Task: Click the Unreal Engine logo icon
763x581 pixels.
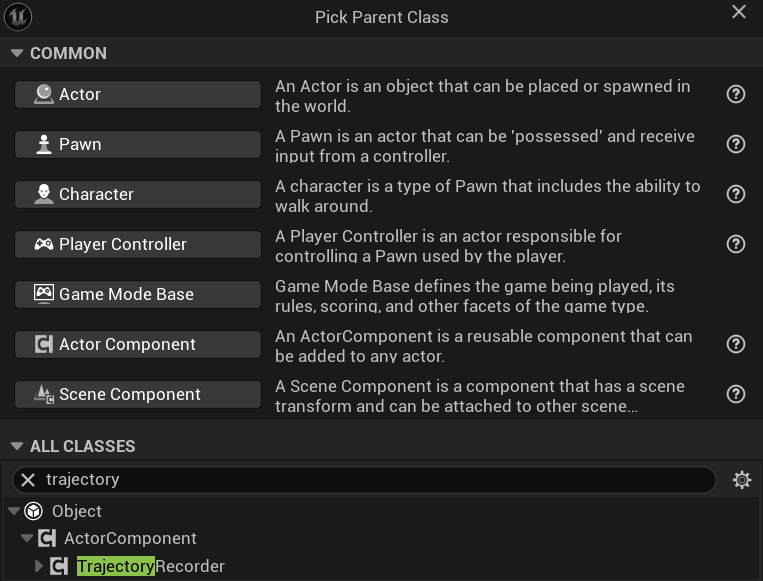Action: (x=18, y=17)
